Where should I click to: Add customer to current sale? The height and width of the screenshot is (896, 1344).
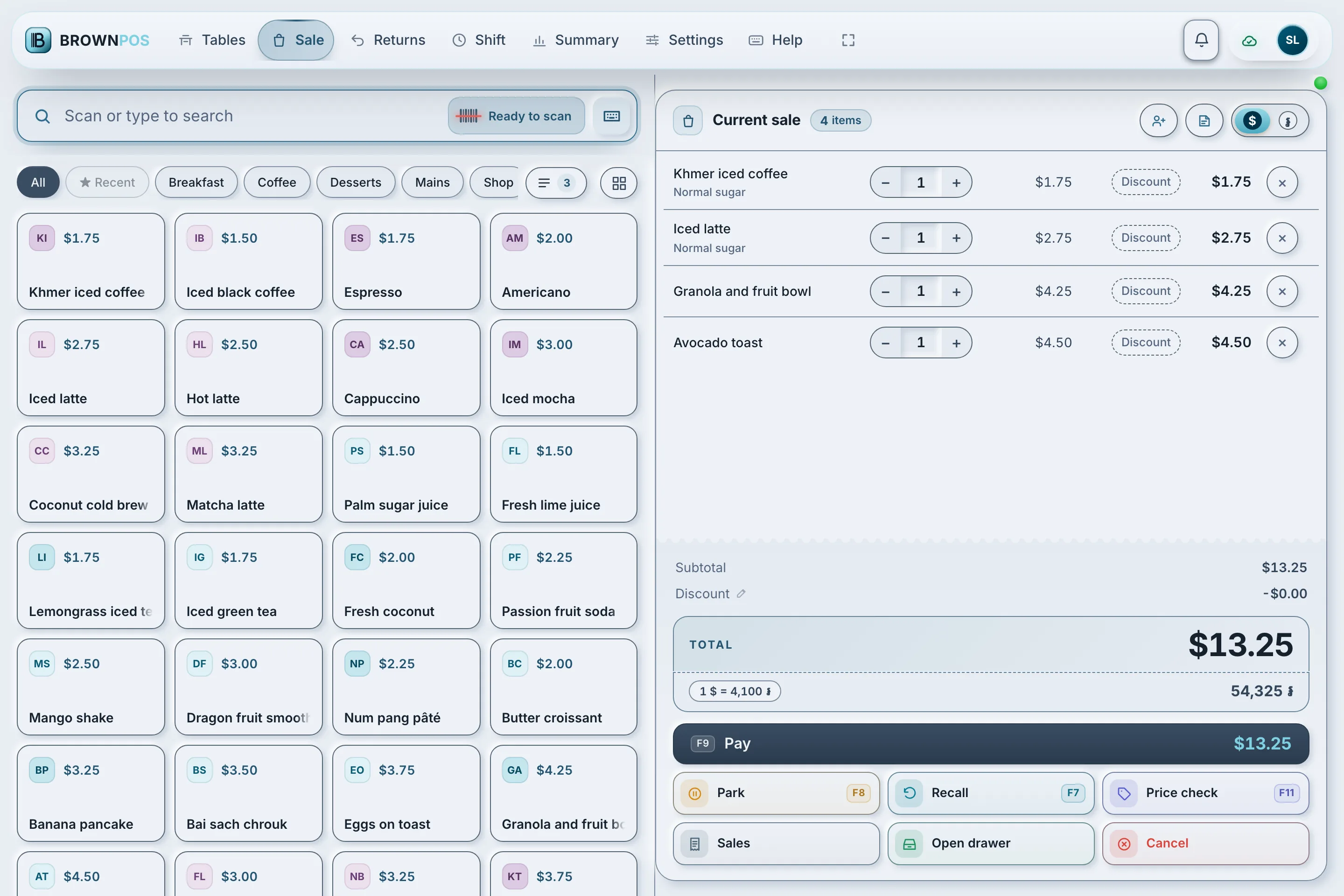[1158, 120]
